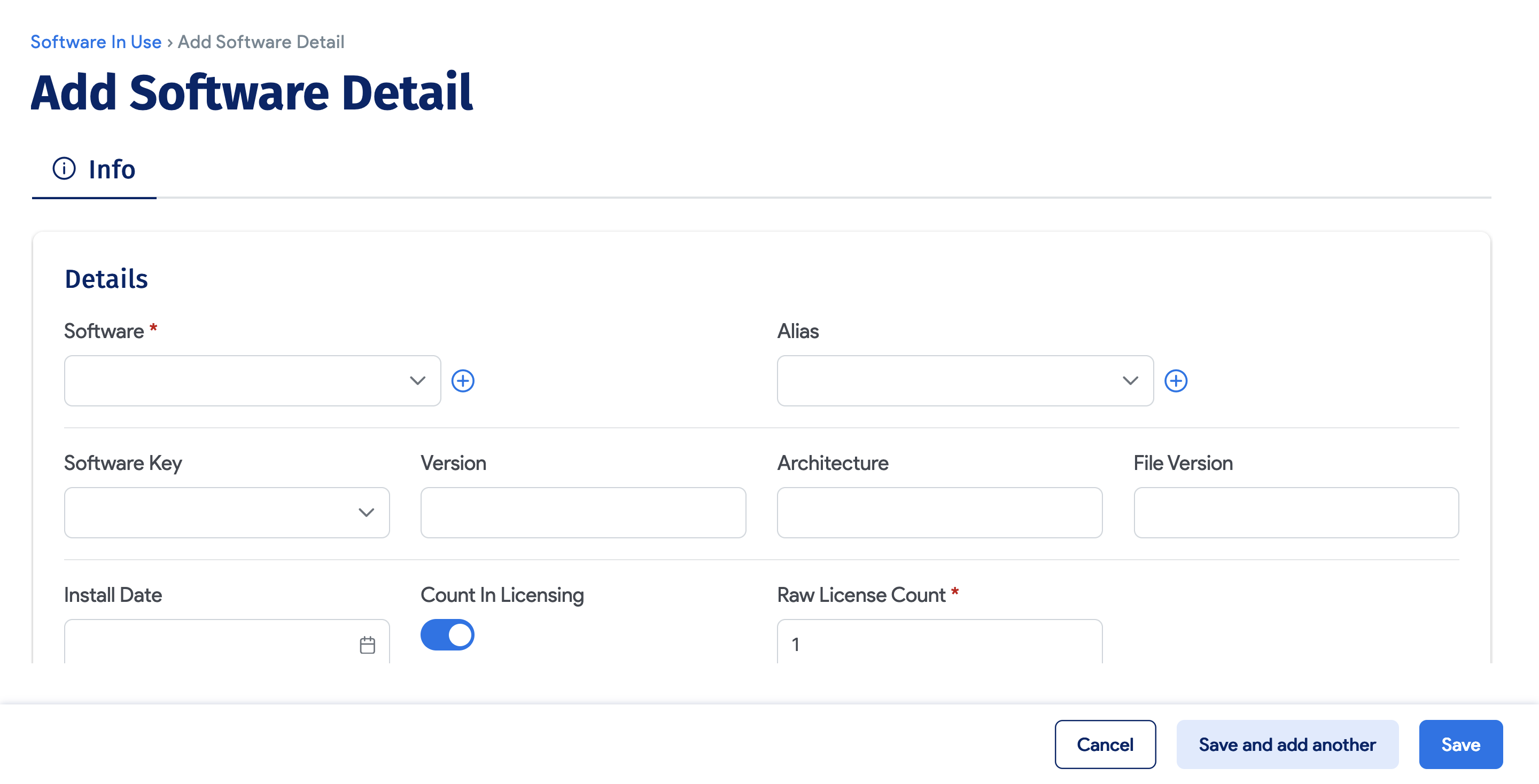Open the Software dropdown
The height and width of the screenshot is (784, 1539).
pyautogui.click(x=251, y=380)
